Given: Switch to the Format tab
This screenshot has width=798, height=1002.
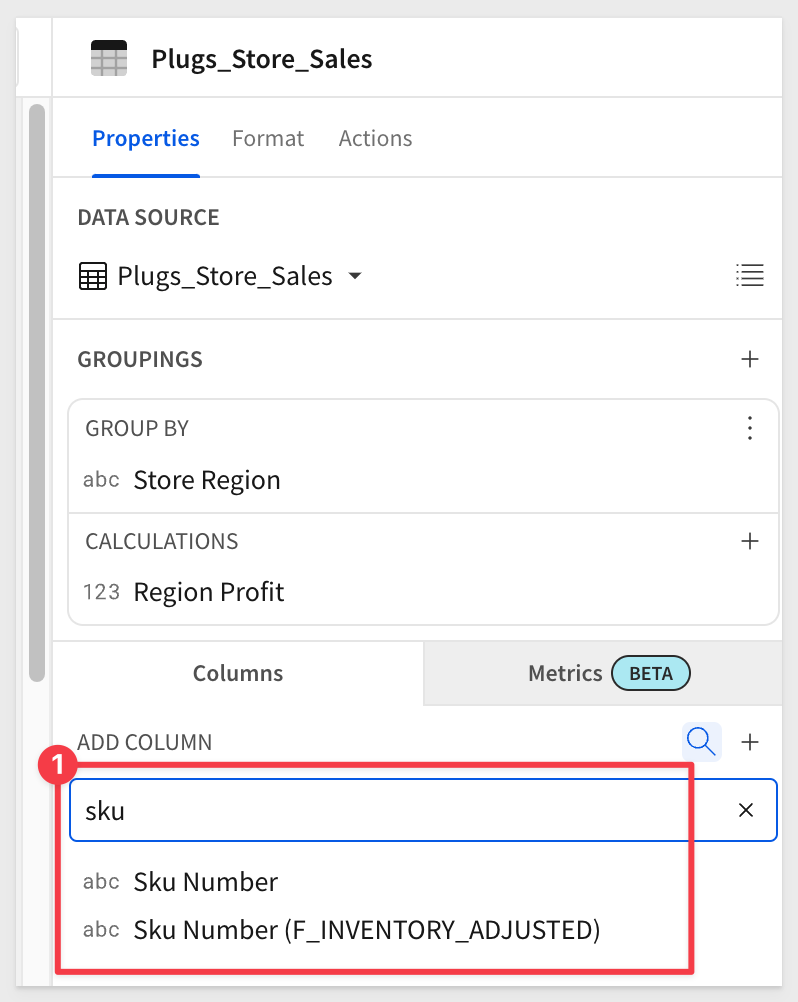Looking at the screenshot, I should coord(268,138).
